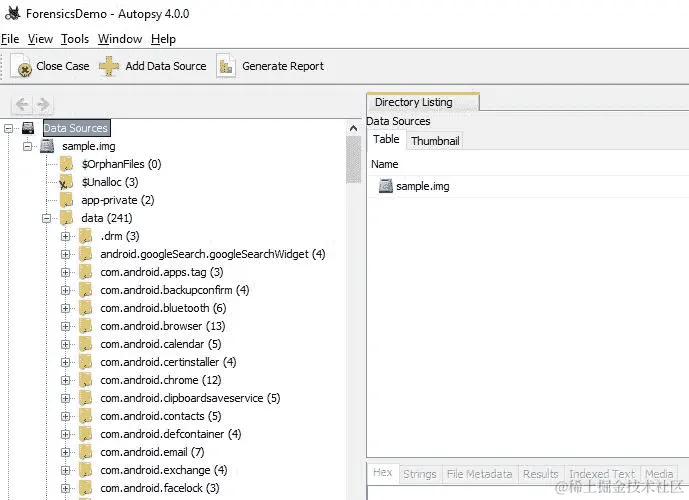Open the File Metadata tab
The image size is (689, 500).
479,474
